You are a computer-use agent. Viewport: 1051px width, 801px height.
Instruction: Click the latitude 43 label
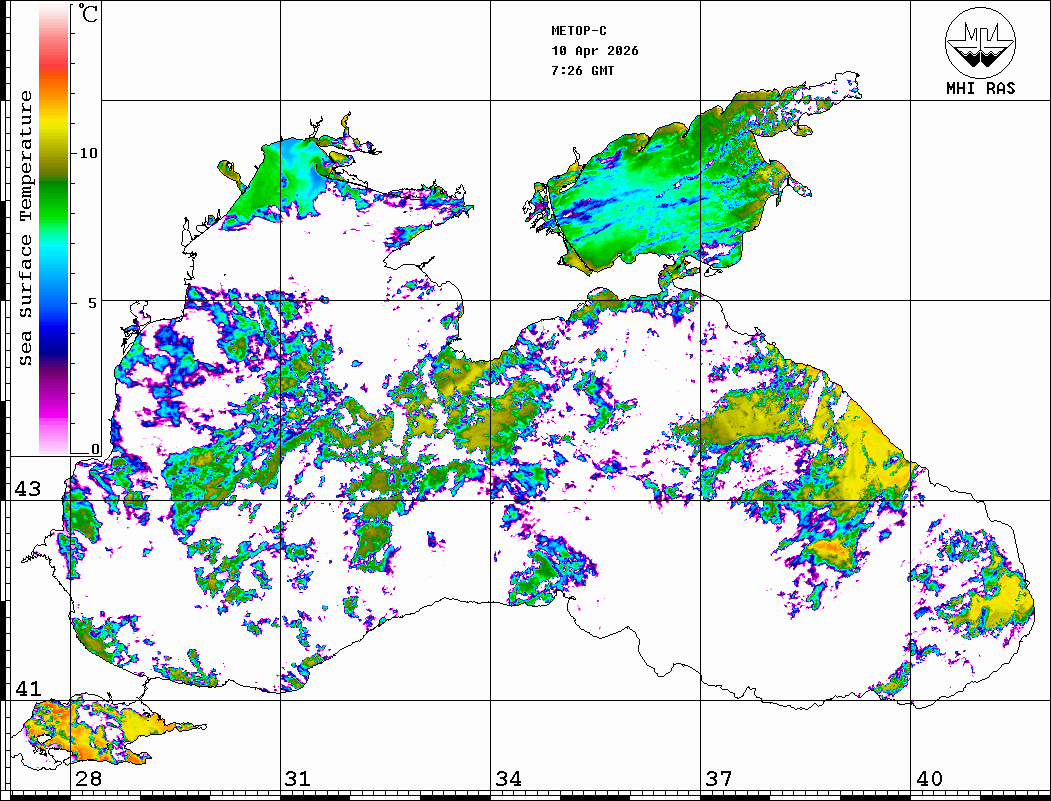click(x=27, y=489)
